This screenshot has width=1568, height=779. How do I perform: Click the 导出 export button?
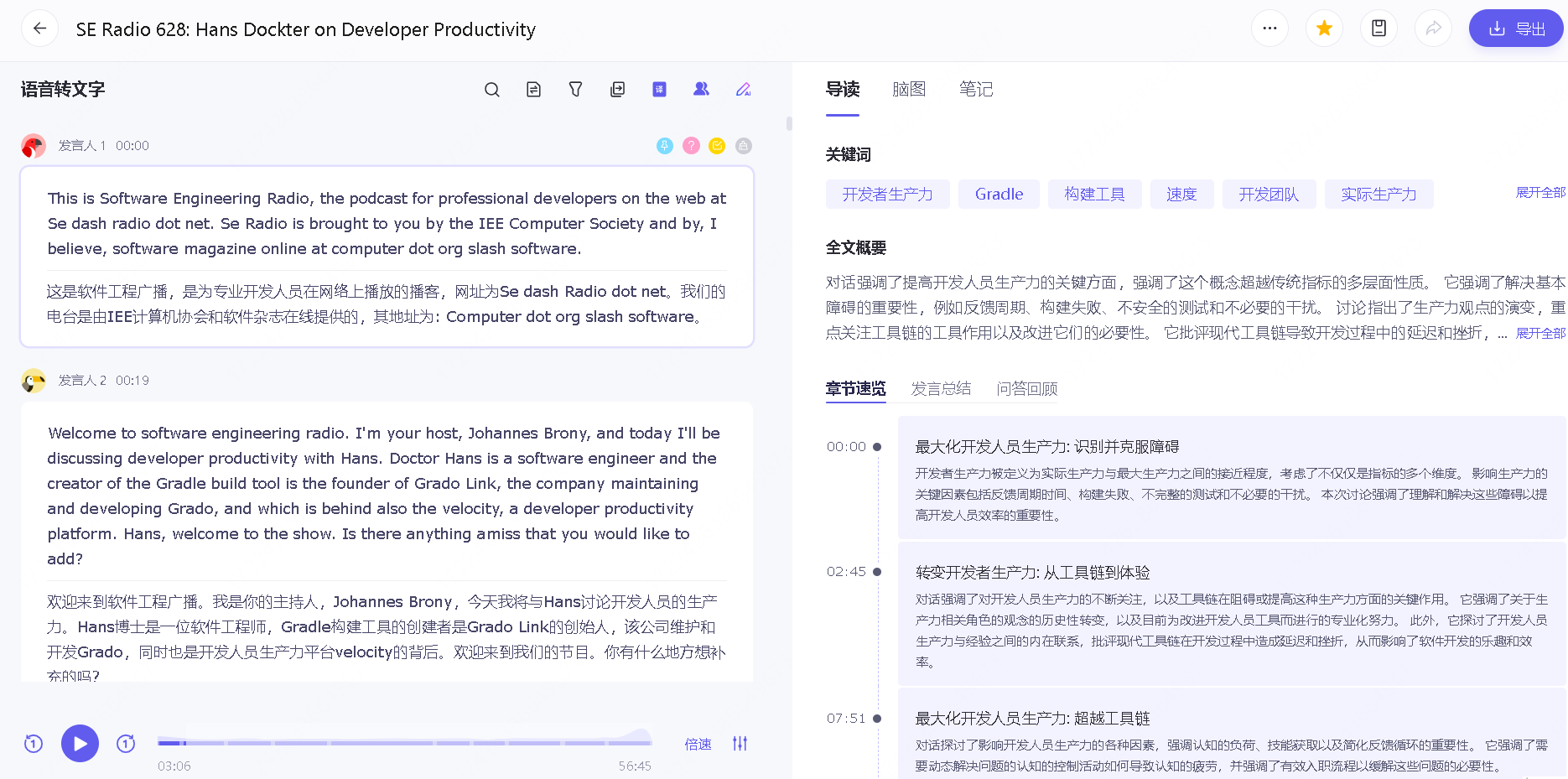pos(1516,29)
